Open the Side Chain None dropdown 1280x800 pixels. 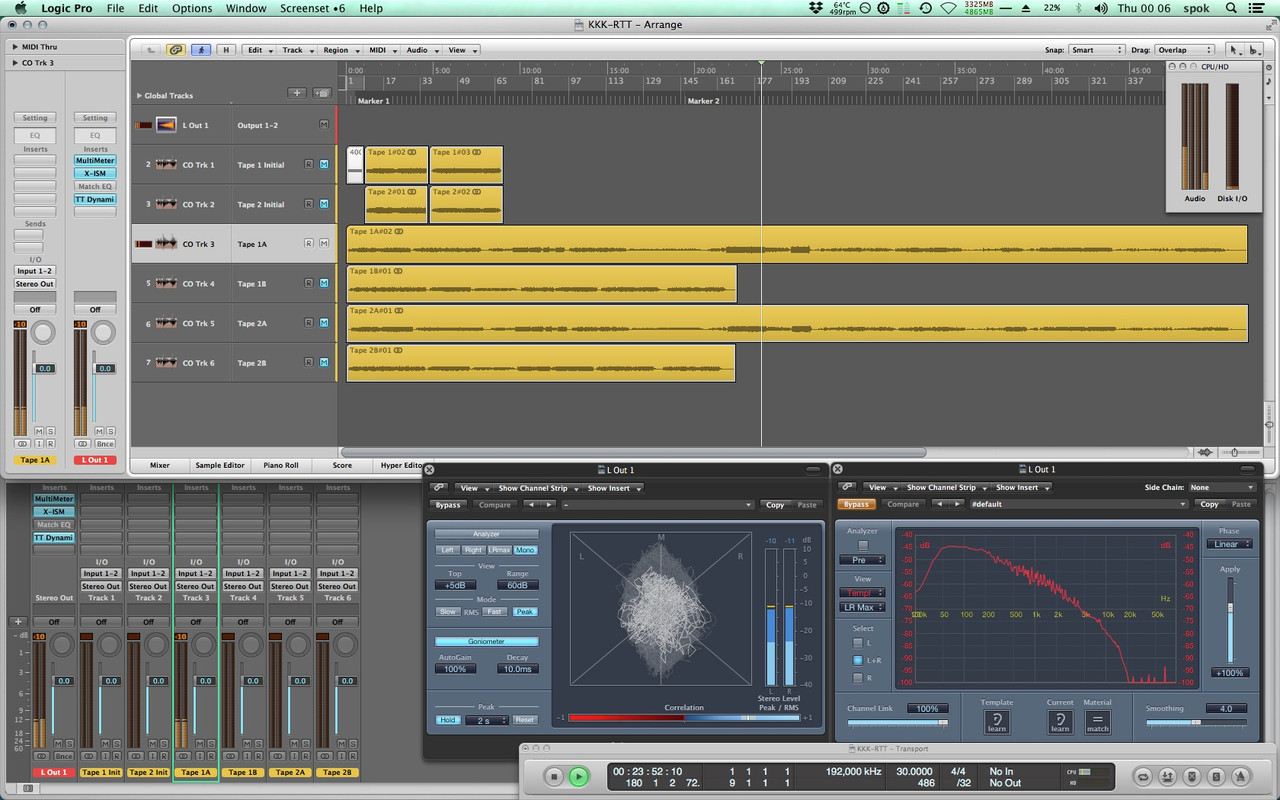(1222, 487)
